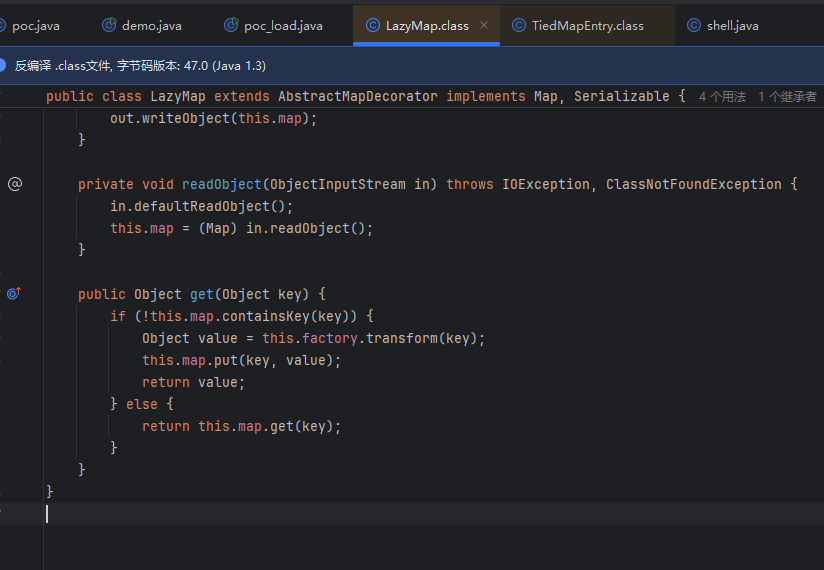Switch to the poc.java tab
Screen dimensions: 824x570
(36, 25)
